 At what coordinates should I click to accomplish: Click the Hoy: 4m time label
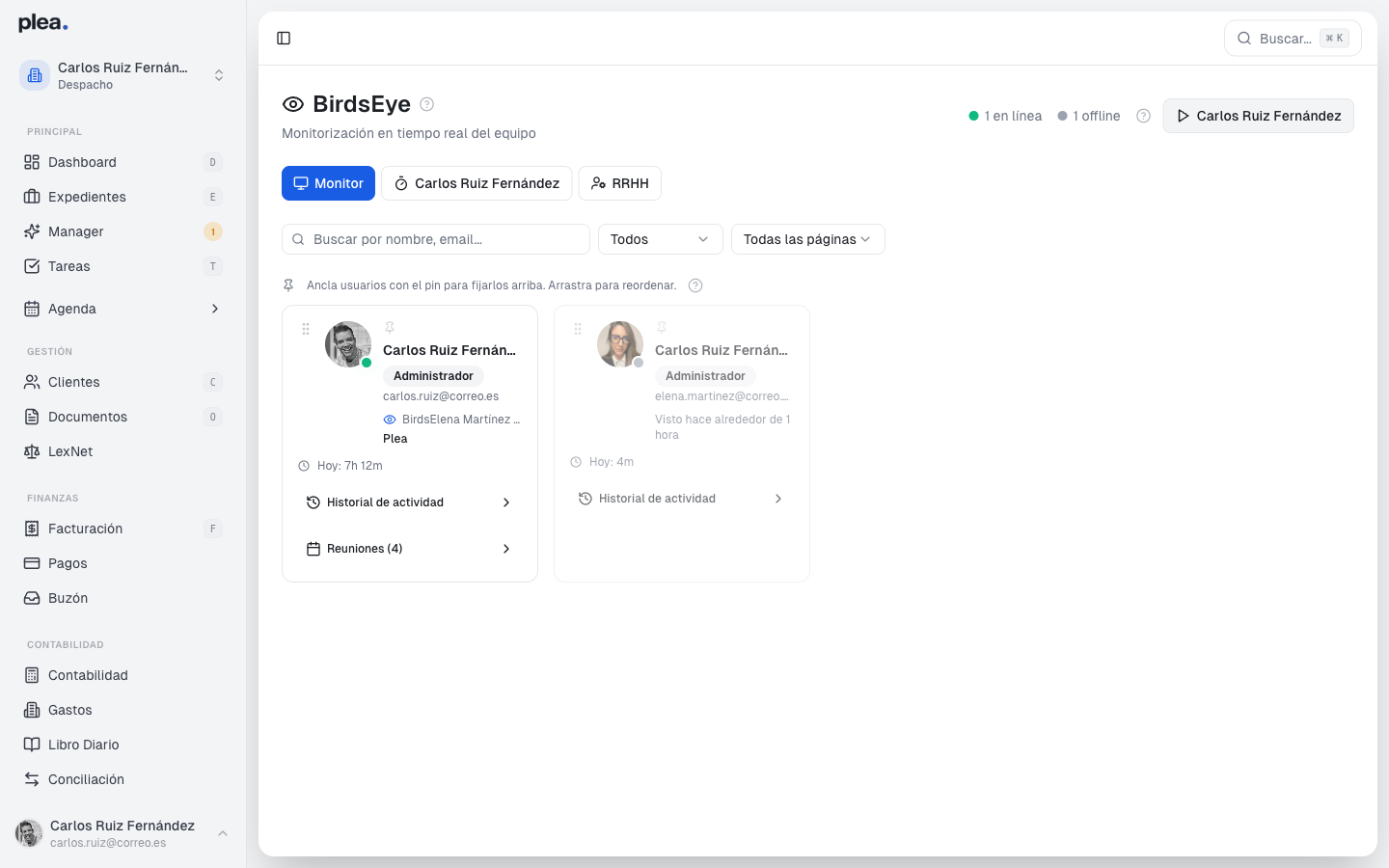point(602,462)
